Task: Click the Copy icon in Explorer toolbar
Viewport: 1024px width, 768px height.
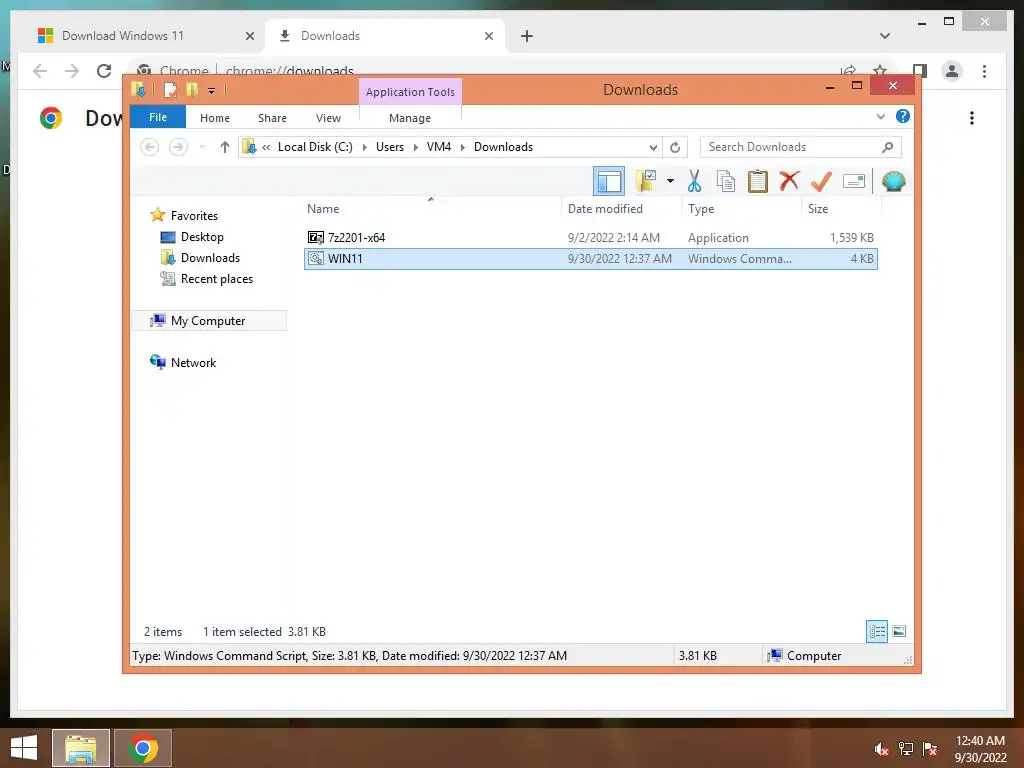Action: (x=726, y=182)
